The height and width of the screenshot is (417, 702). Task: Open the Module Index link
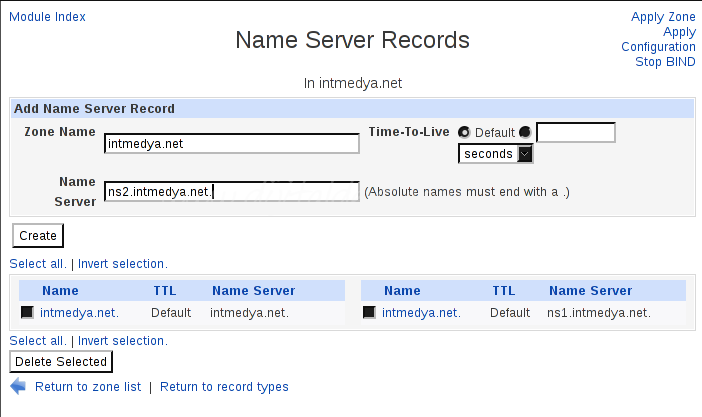click(47, 17)
